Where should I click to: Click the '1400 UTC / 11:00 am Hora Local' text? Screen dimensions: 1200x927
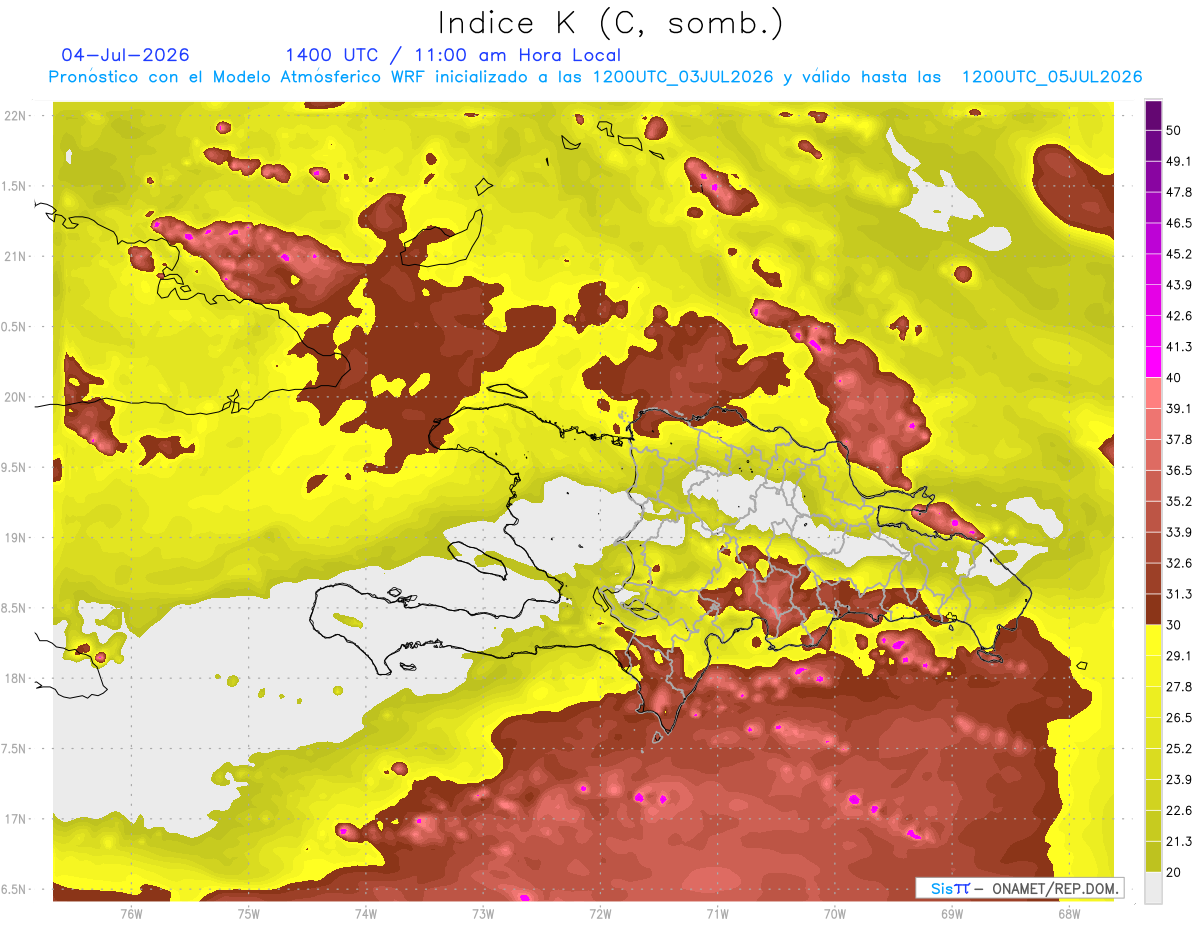tap(453, 55)
